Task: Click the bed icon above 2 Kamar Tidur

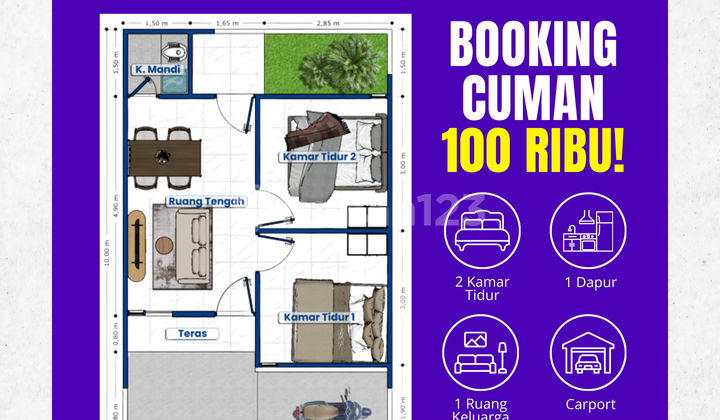Action: coord(482,230)
